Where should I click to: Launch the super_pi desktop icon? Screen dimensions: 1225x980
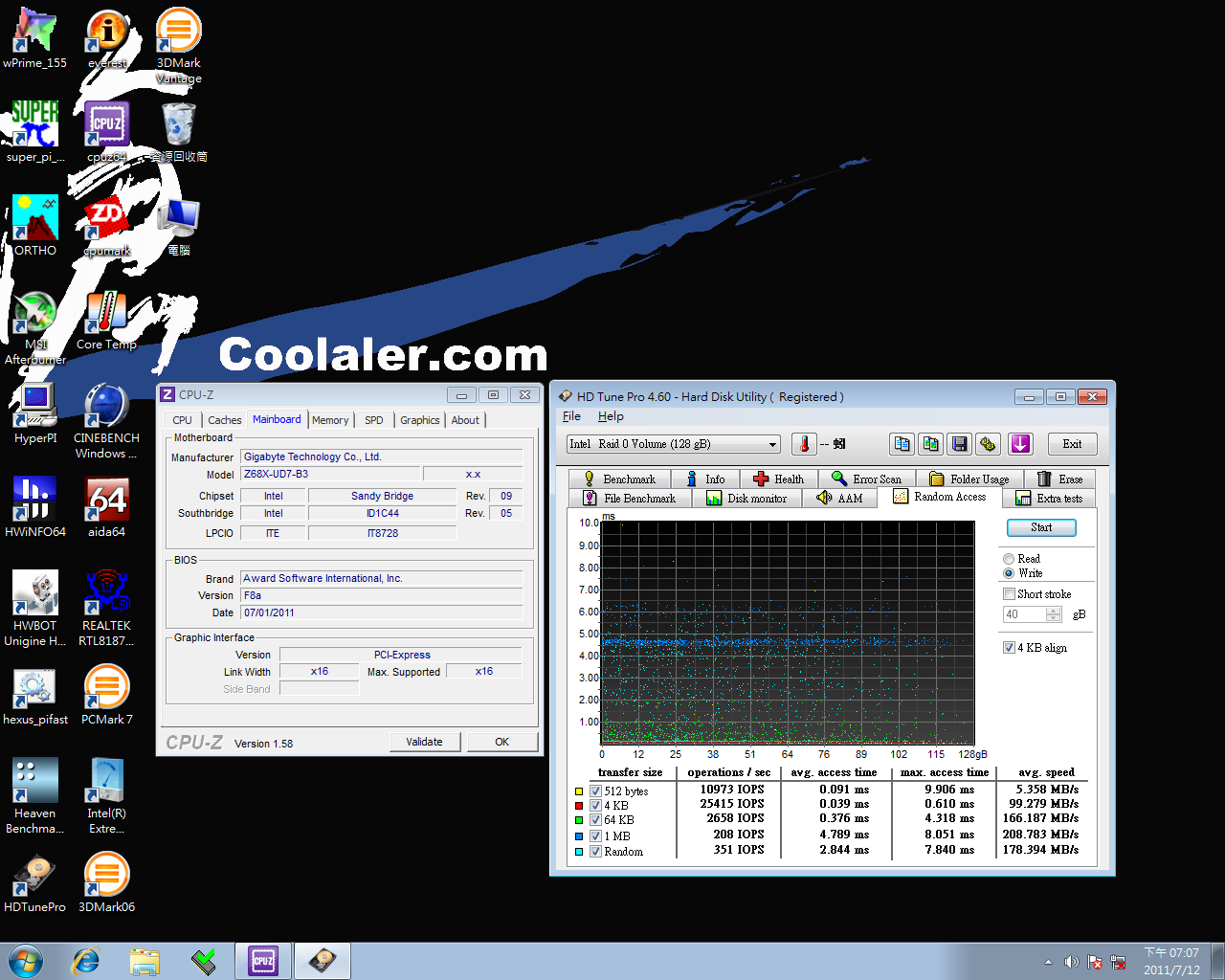[x=35, y=132]
